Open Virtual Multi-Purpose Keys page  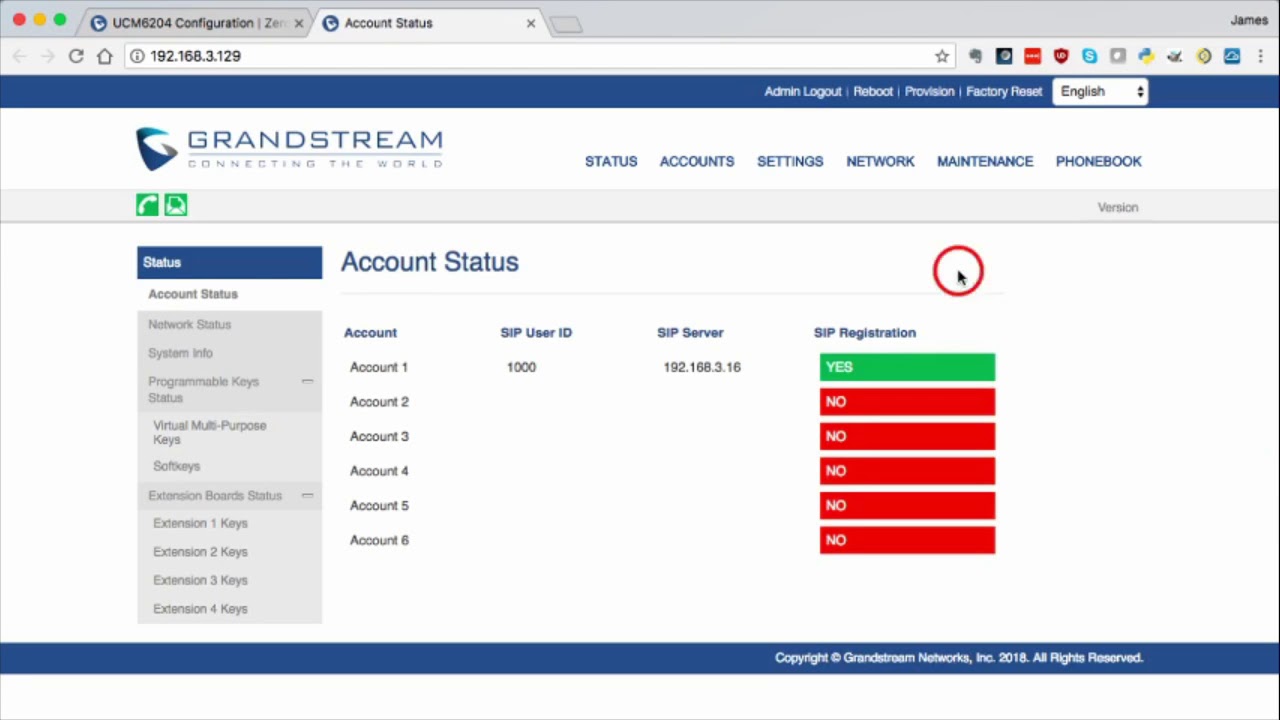tap(210, 432)
